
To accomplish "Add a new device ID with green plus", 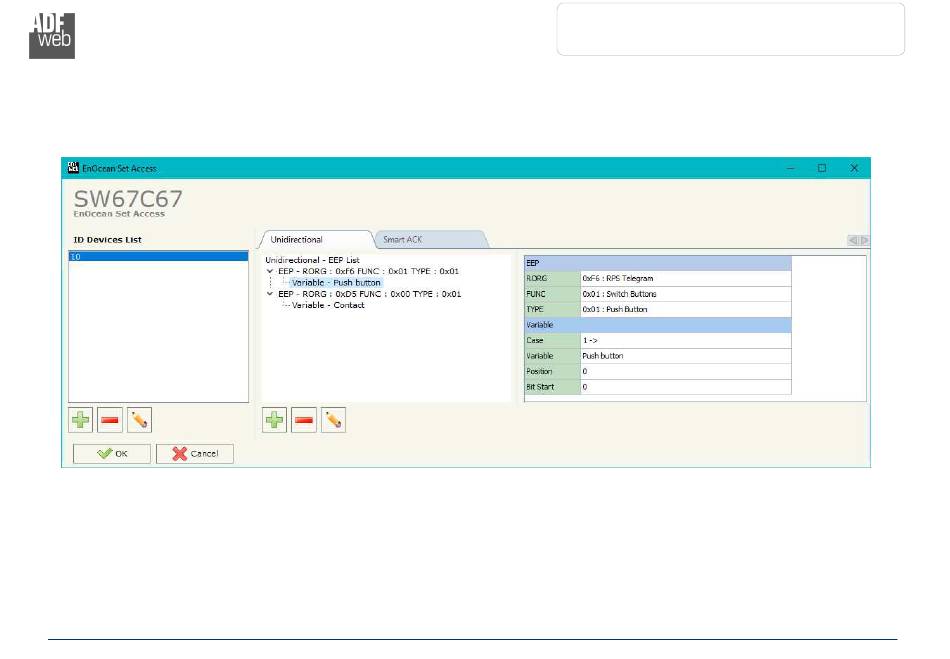I will [x=81, y=420].
